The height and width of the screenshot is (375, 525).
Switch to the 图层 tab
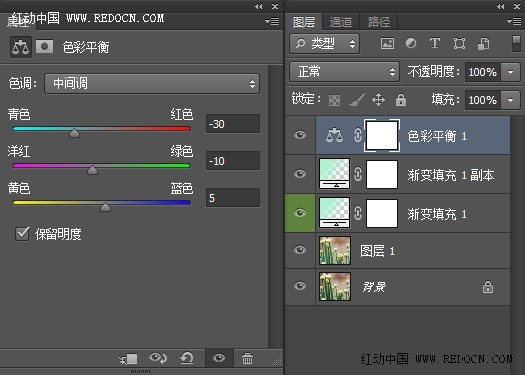click(x=304, y=22)
